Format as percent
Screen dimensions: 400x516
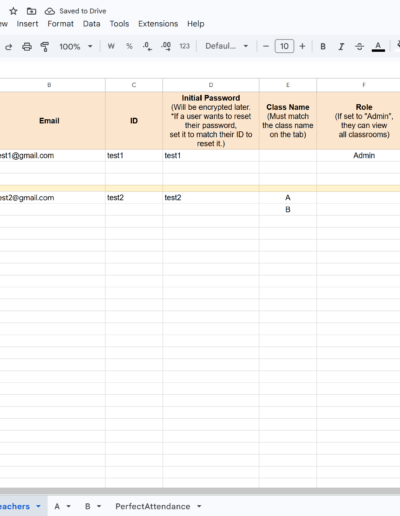coord(129,46)
